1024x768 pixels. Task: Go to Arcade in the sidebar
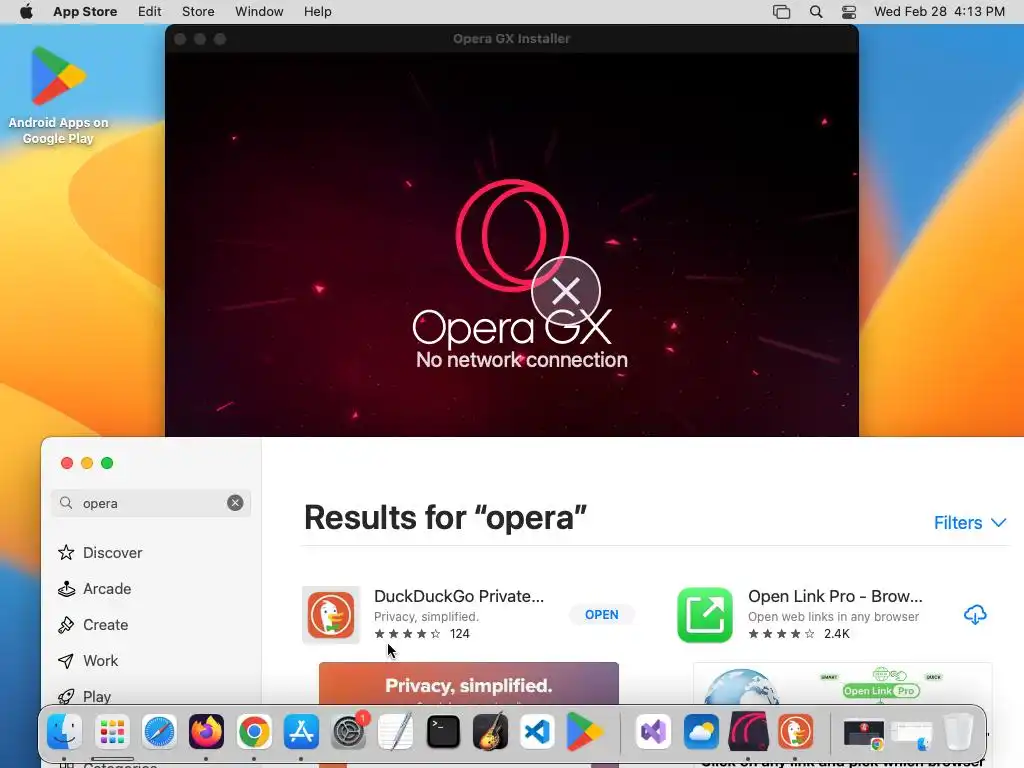click(95, 589)
